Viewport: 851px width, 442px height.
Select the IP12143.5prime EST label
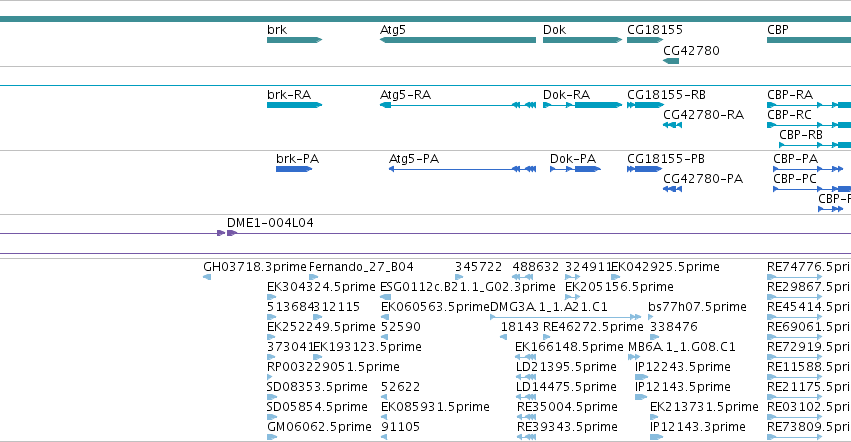[683, 387]
